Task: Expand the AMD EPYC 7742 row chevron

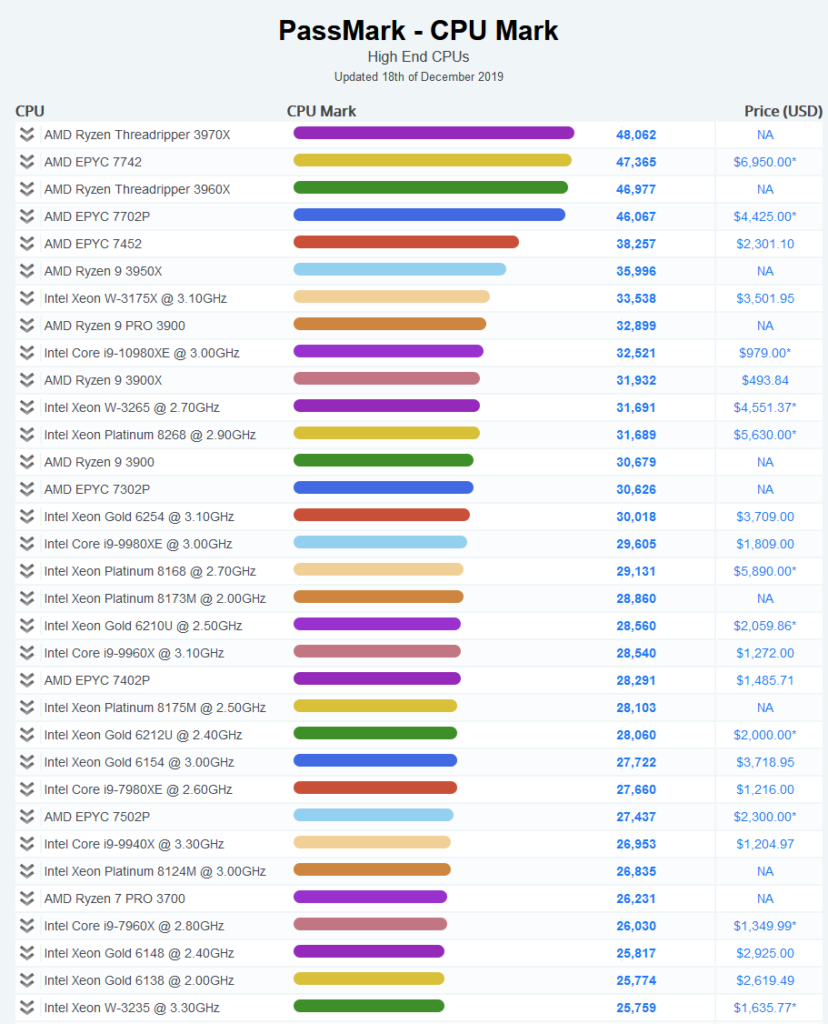Action: [27, 162]
